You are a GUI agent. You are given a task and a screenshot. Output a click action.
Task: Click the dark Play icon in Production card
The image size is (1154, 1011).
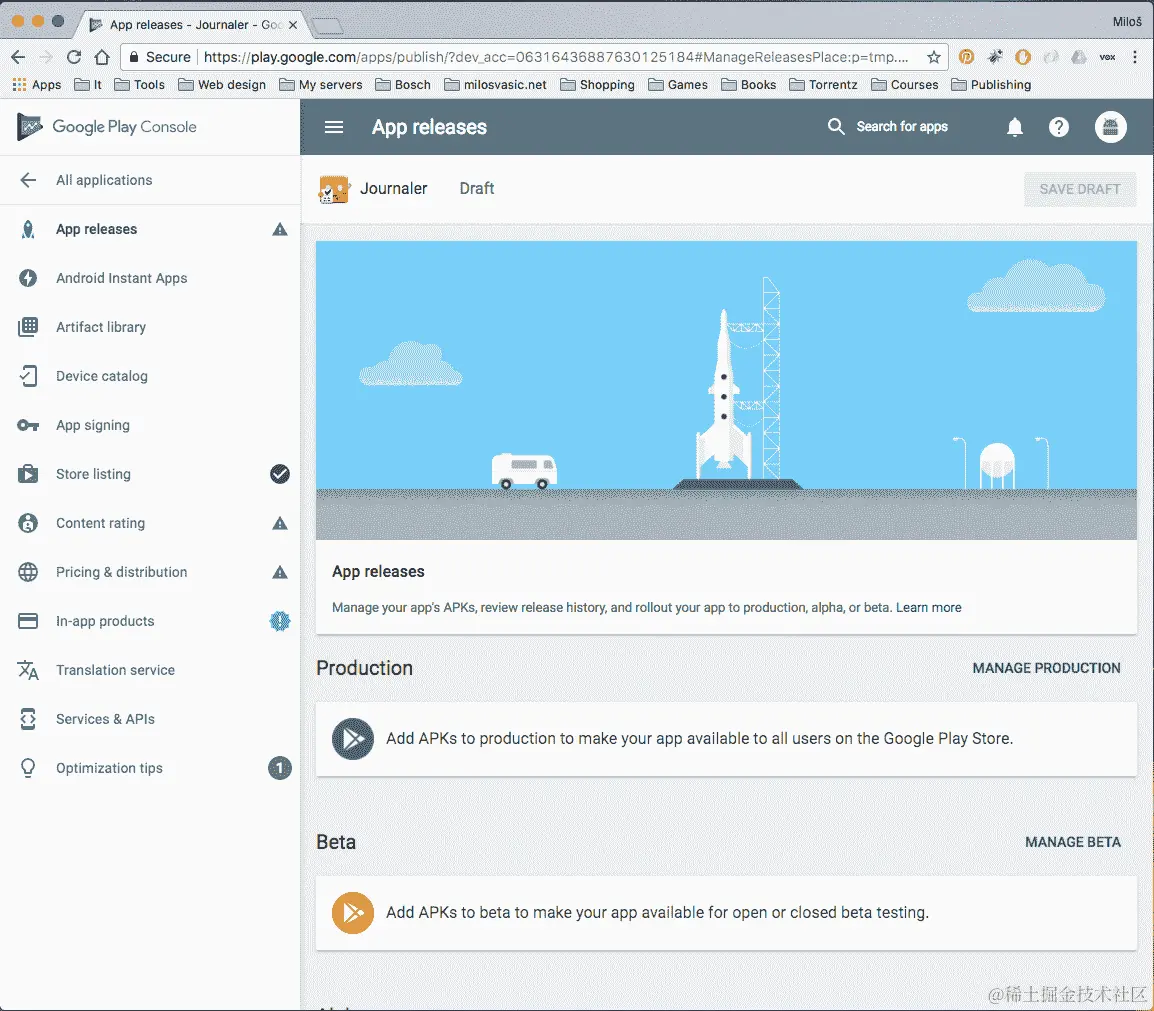(353, 739)
